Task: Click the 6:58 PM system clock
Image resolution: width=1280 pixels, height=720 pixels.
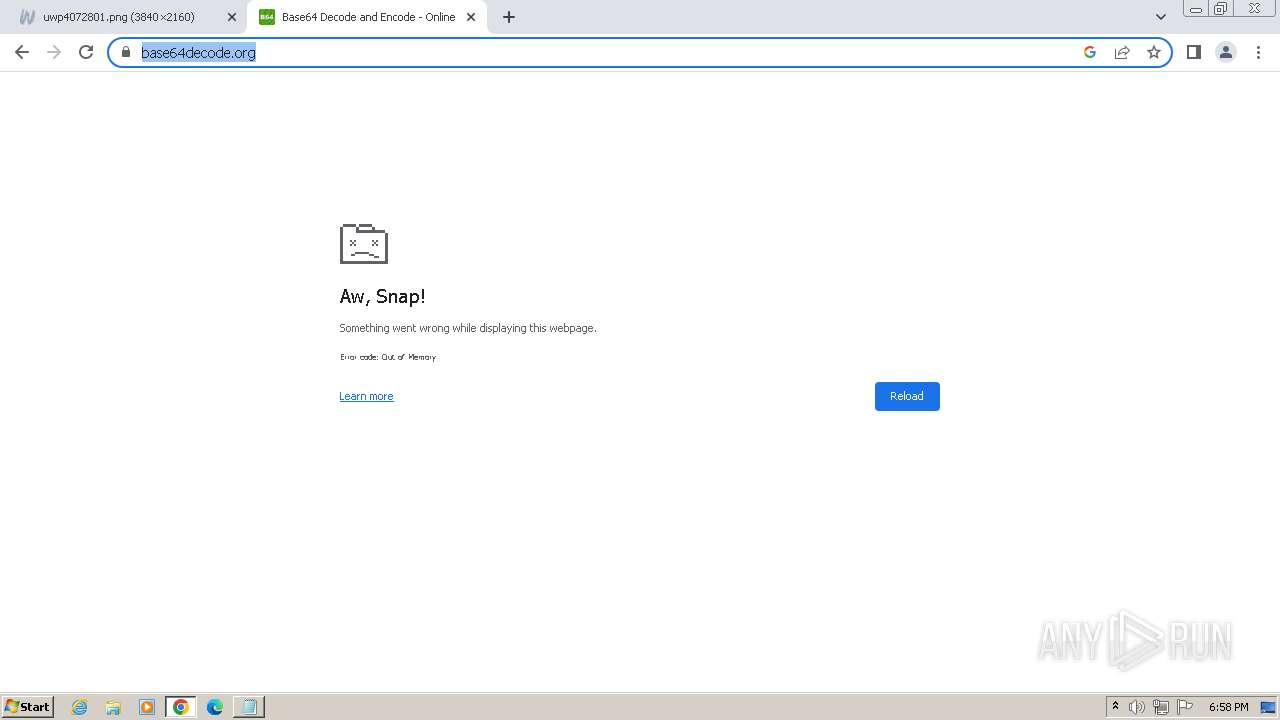Action: pyautogui.click(x=1228, y=707)
